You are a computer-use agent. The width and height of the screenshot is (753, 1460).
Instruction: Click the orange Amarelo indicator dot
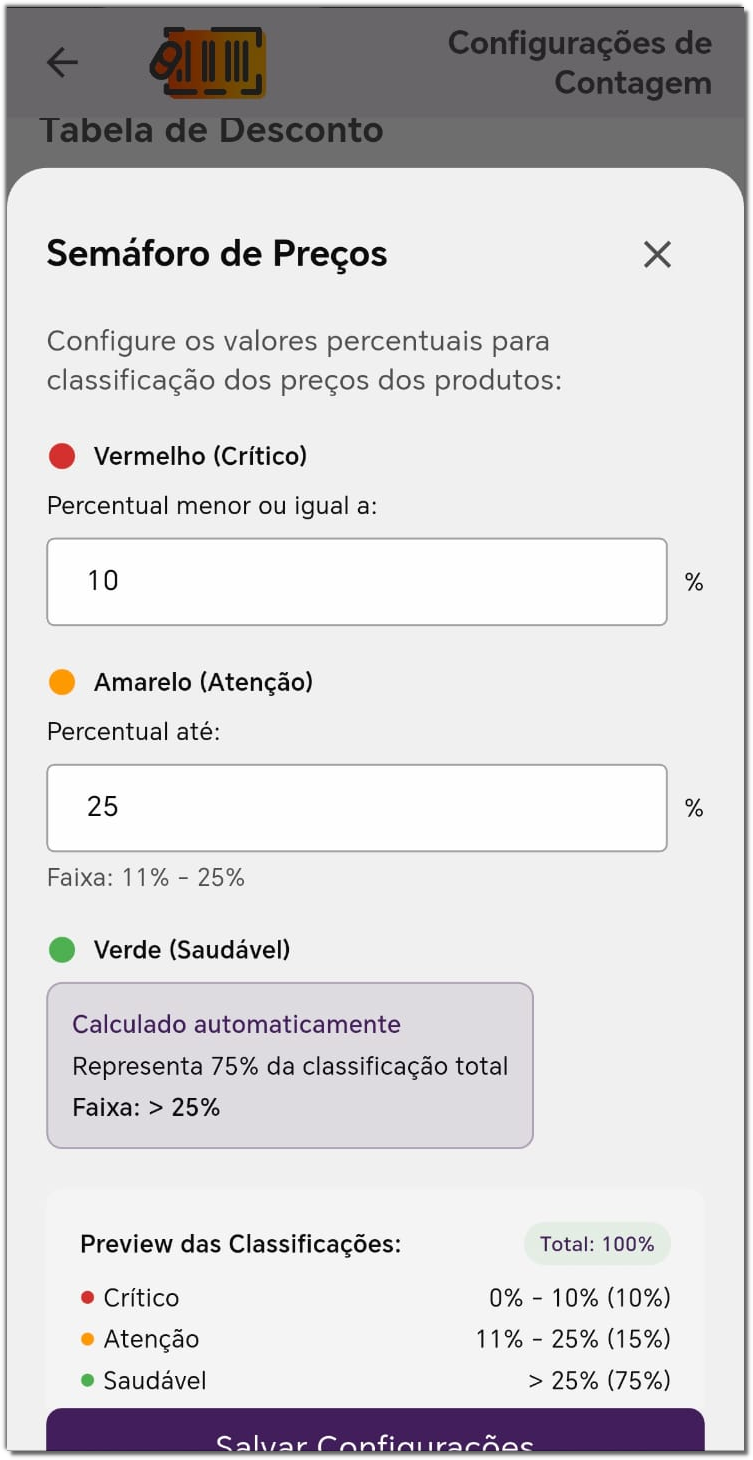(62, 683)
